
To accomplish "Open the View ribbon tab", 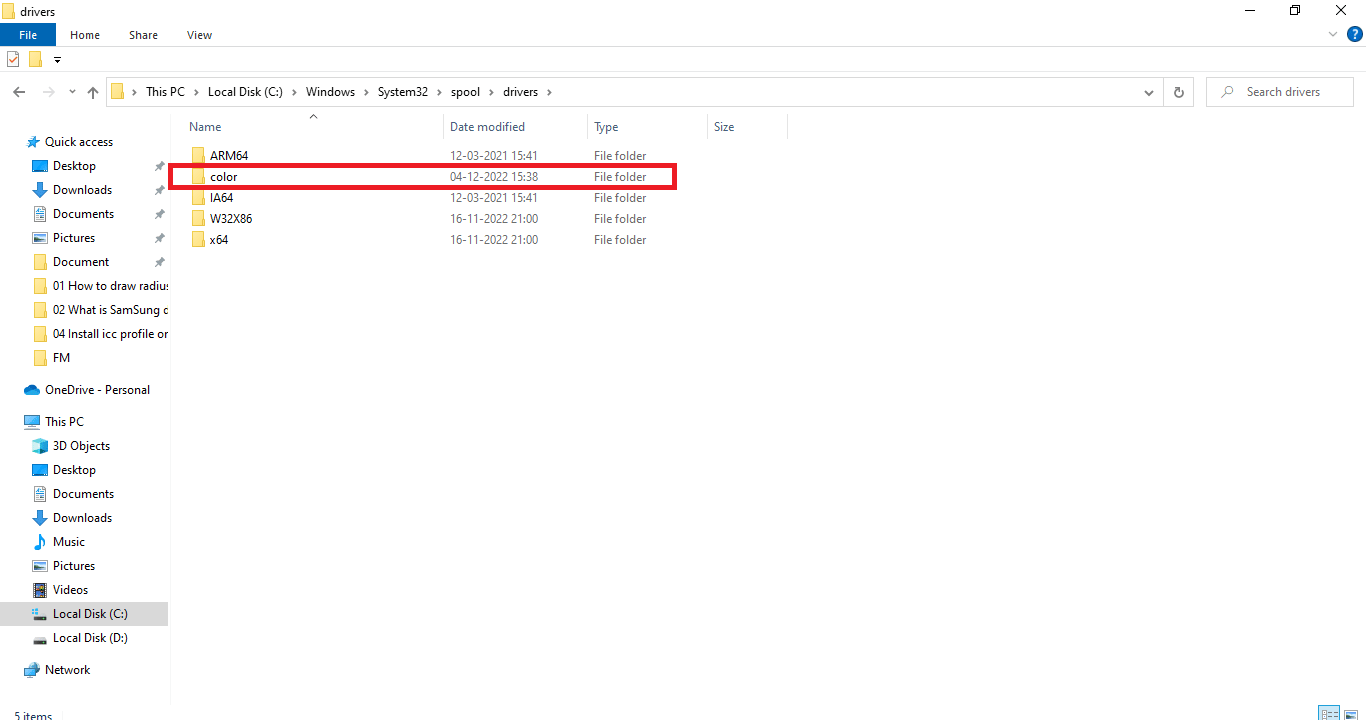I will (199, 35).
